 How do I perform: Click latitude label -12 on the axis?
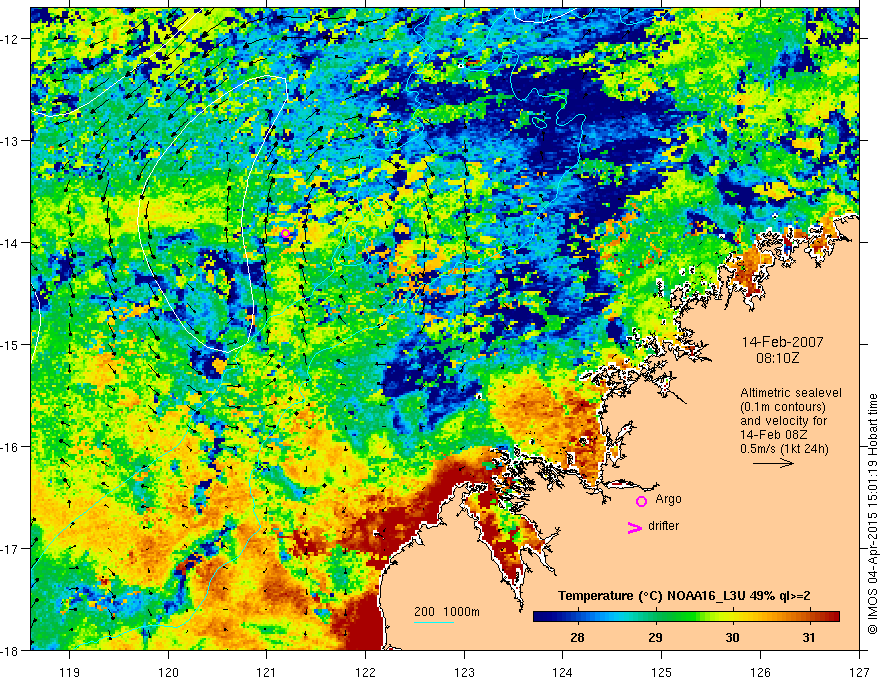(x=11, y=39)
